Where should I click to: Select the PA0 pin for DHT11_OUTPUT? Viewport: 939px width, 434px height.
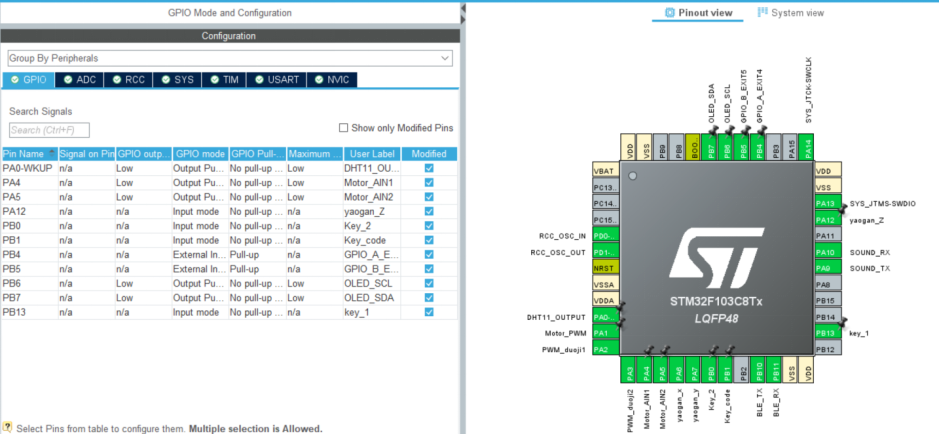click(x=606, y=317)
